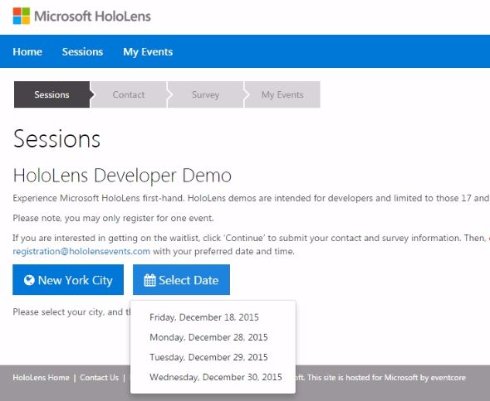Choose Tuesday, December 29, 2015
The width and height of the screenshot is (490, 401).
point(209,357)
